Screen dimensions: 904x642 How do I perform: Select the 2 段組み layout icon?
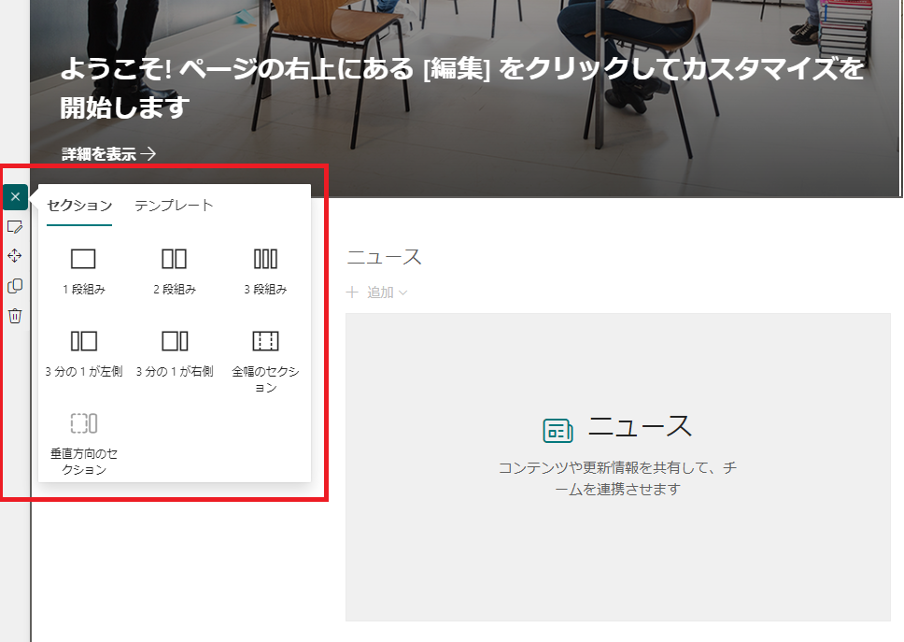point(174,259)
